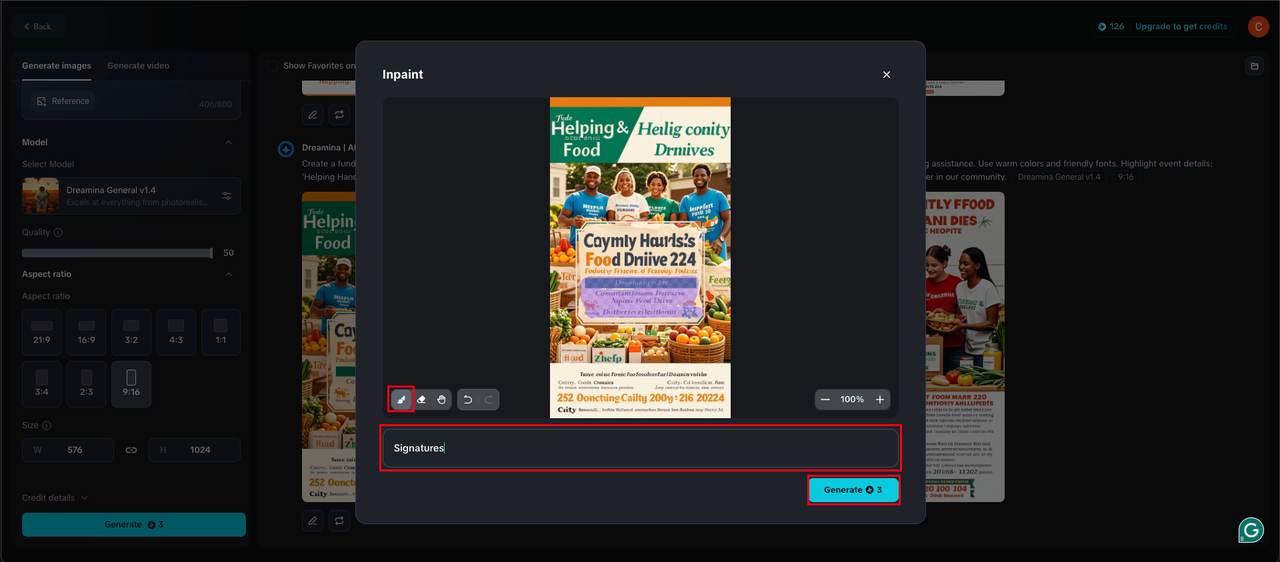The image size is (1280, 562).
Task: Switch to Generate video tab
Action: pyautogui.click(x=138, y=66)
